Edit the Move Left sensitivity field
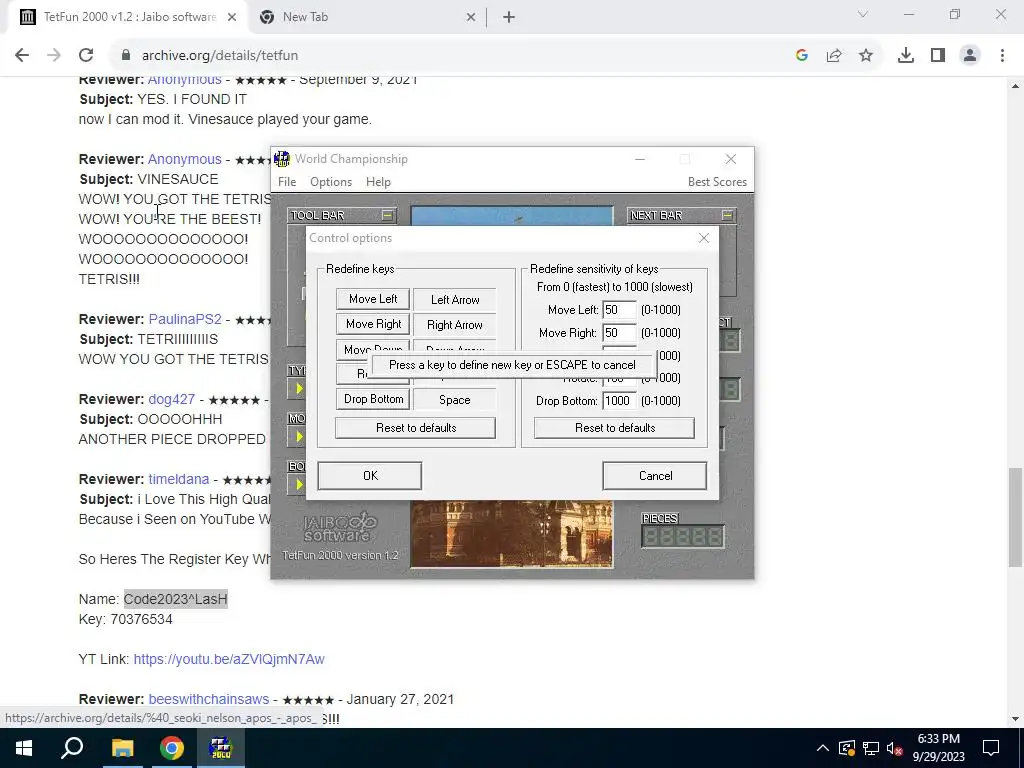The height and width of the screenshot is (768, 1024). tap(618, 310)
